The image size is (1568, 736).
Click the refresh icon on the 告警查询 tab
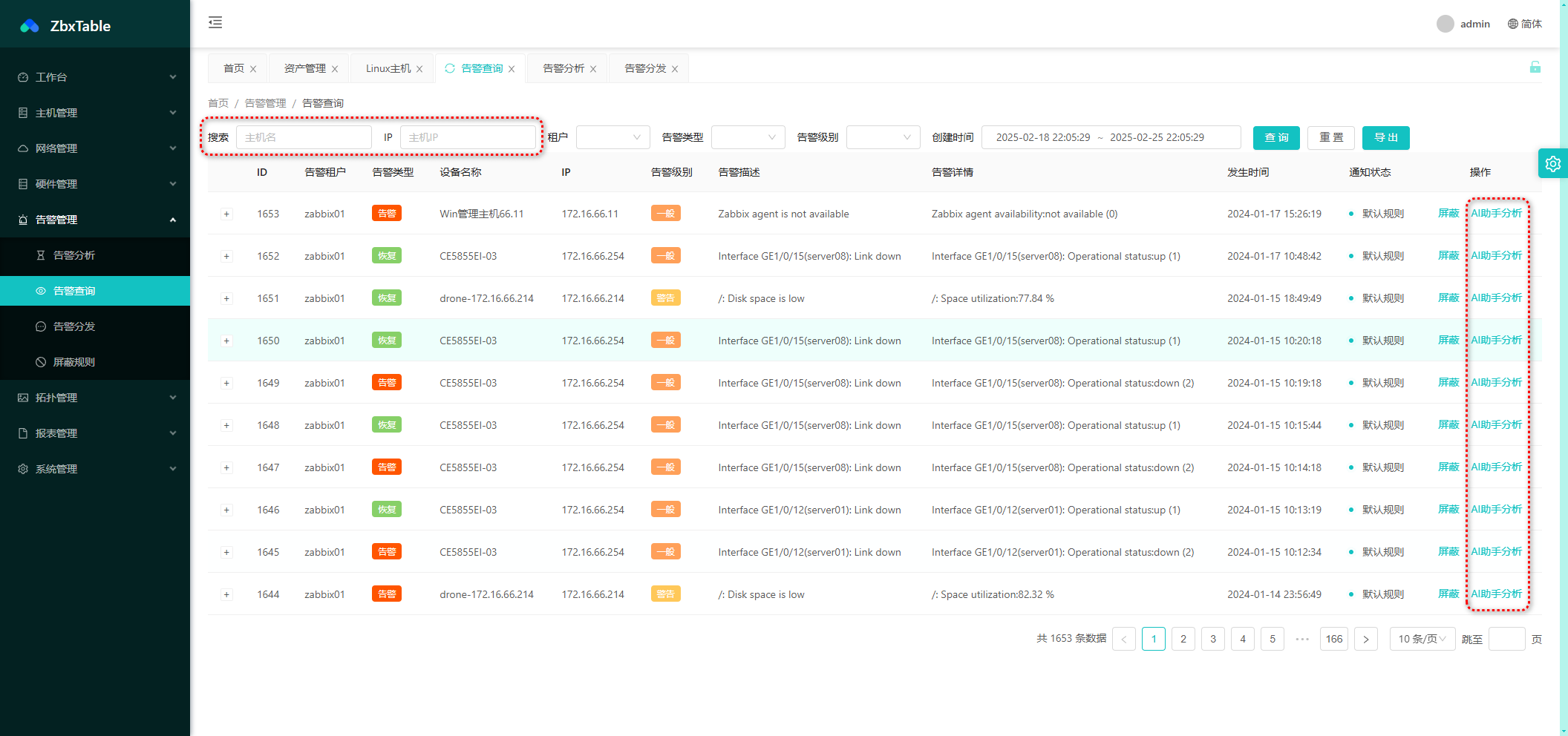point(450,68)
